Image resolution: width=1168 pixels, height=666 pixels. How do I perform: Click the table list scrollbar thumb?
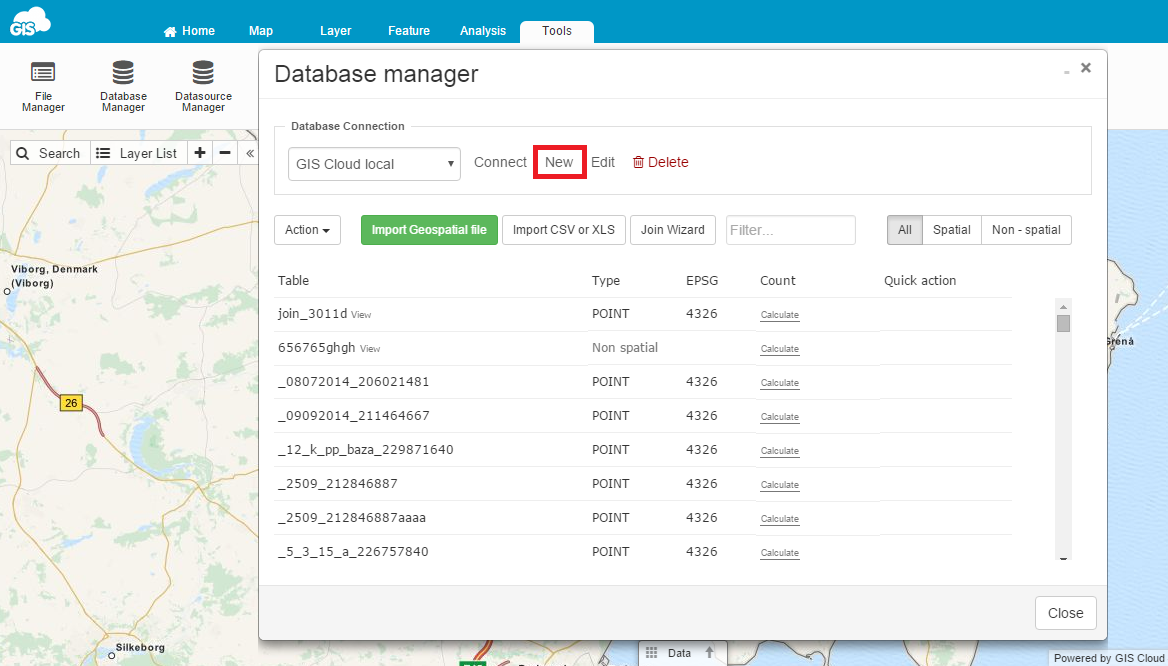point(1064,323)
